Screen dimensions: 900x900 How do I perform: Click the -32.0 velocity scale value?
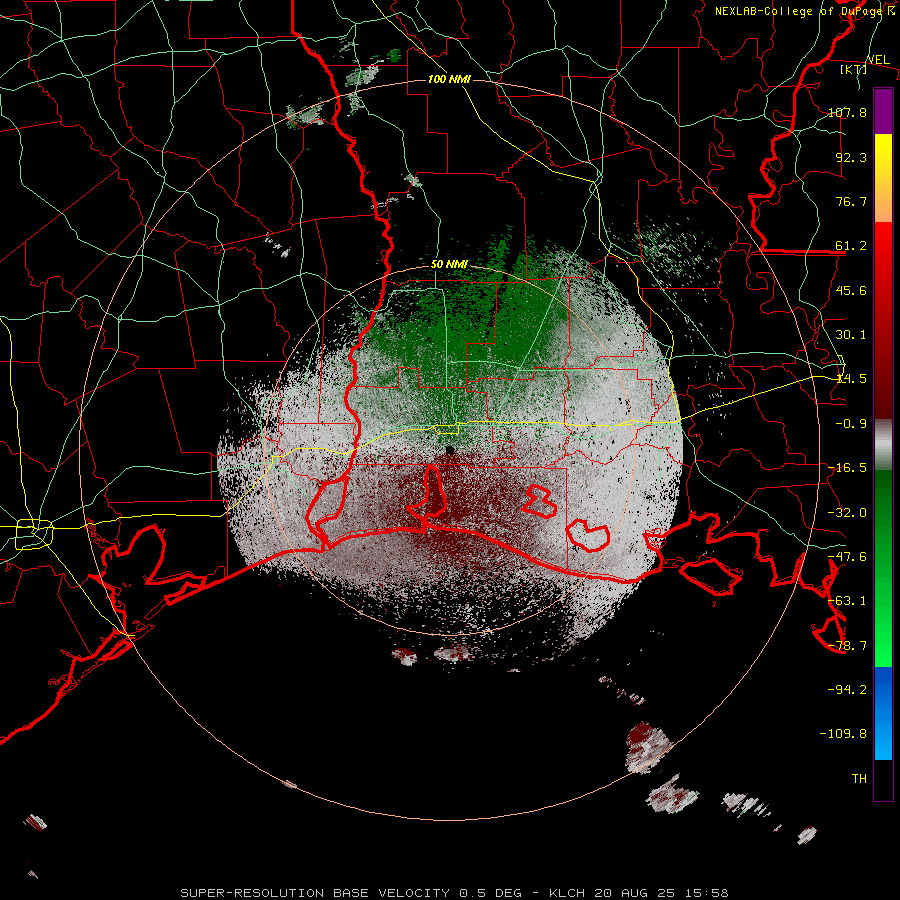(x=847, y=513)
